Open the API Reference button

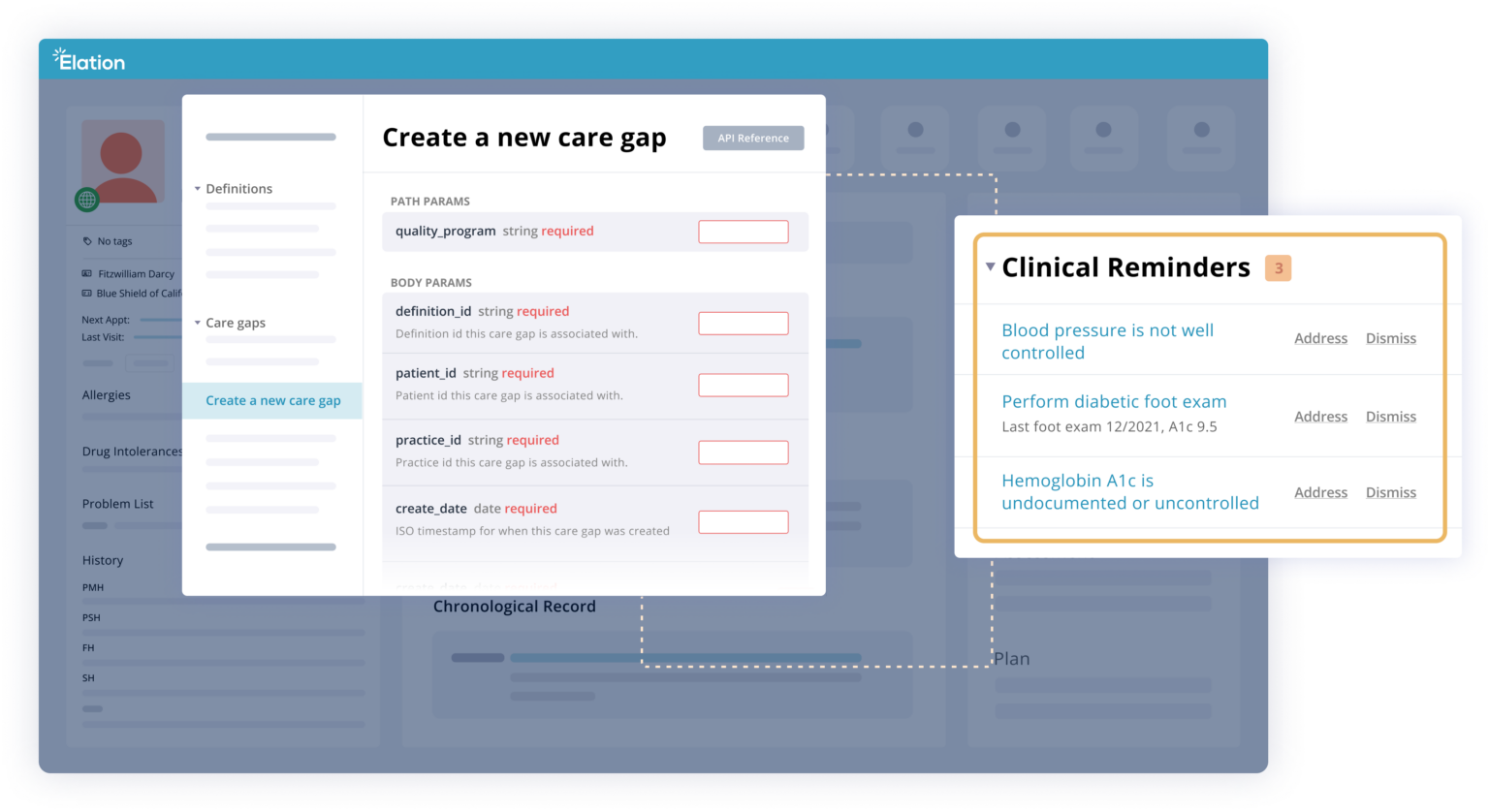click(x=752, y=138)
